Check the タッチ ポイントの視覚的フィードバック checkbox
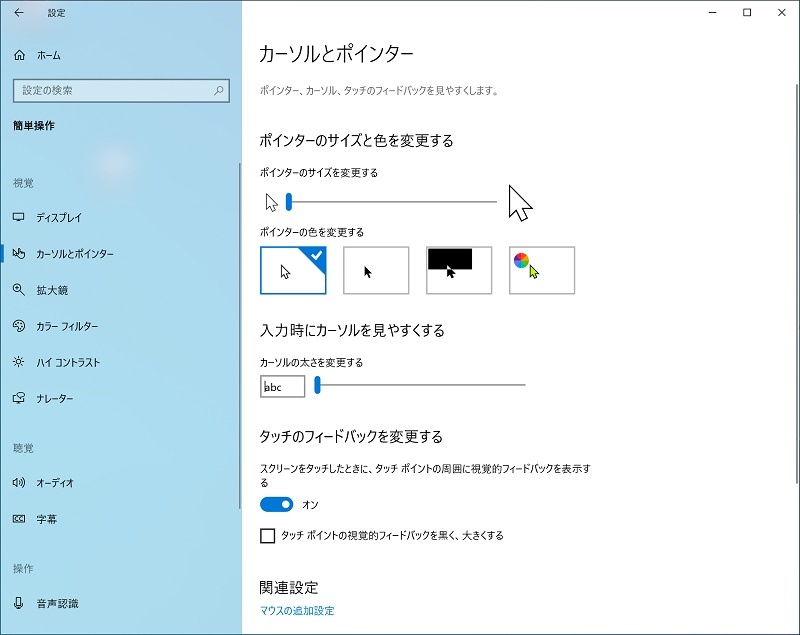Viewport: 800px width, 635px height. click(267, 535)
